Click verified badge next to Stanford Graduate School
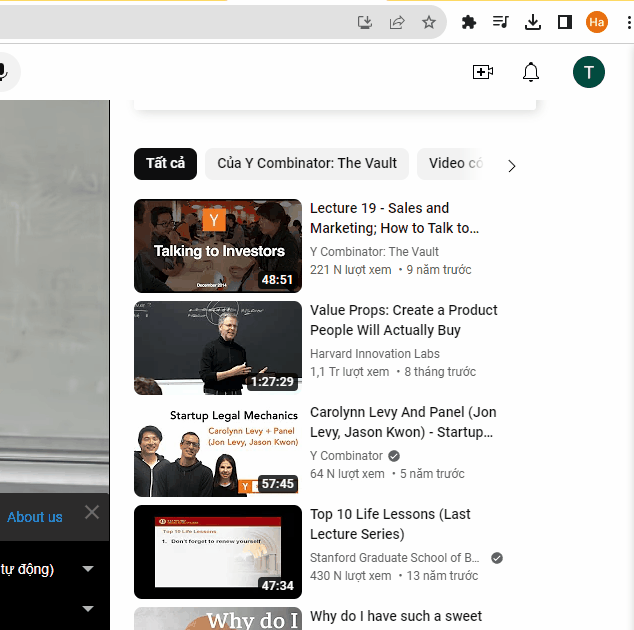 click(x=497, y=558)
